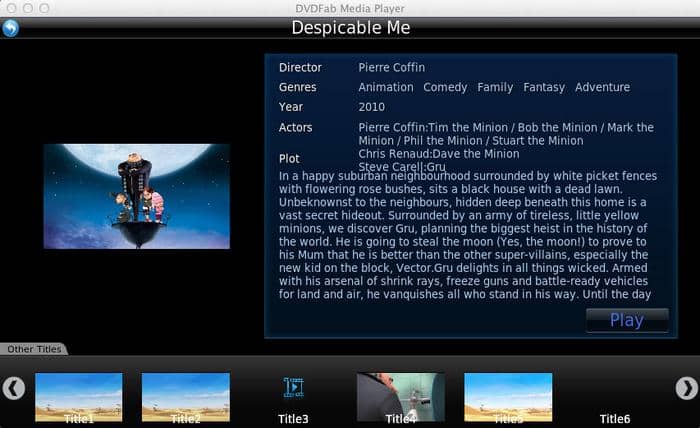Viewport: 700px width, 428px height.
Task: Click the blue back arrow icon
Action: click(10, 28)
